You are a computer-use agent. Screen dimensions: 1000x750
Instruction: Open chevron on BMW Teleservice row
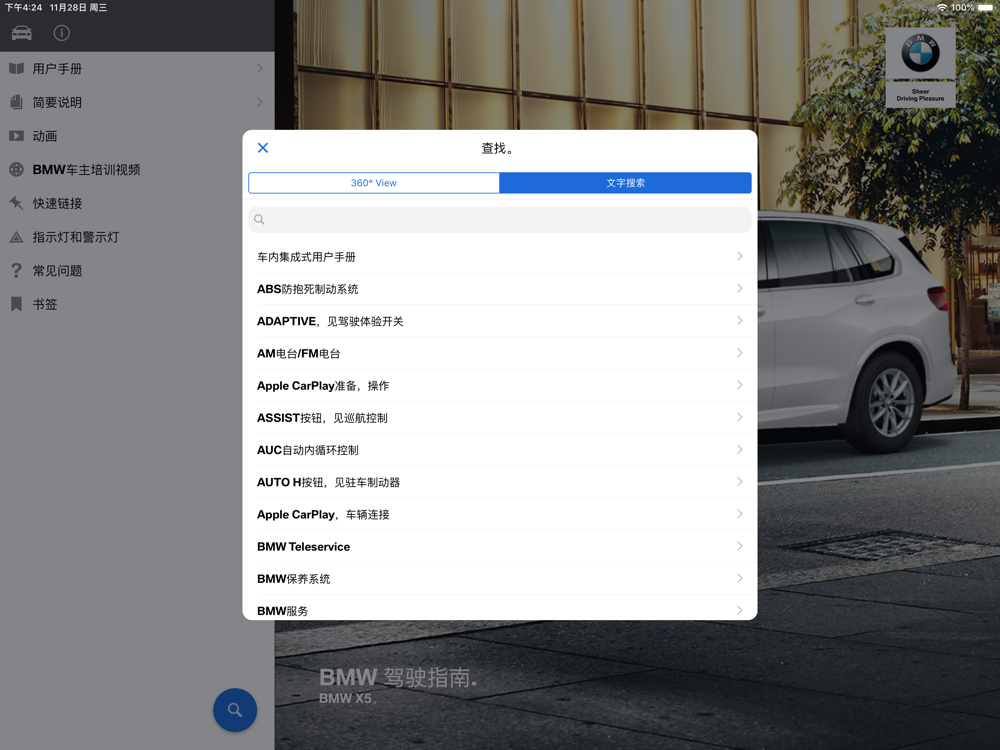click(740, 546)
